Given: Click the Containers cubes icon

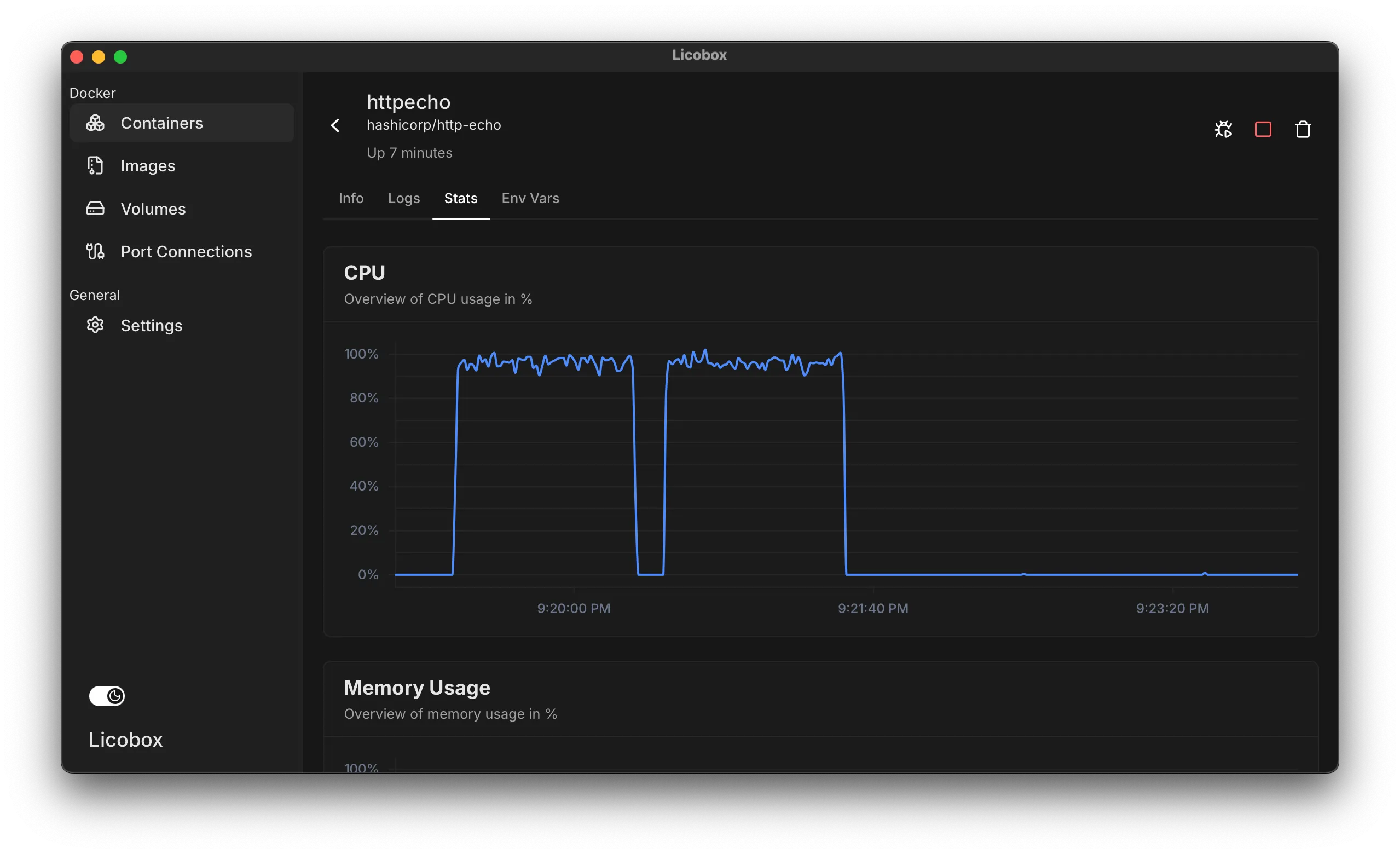Looking at the screenshot, I should pyautogui.click(x=95, y=123).
